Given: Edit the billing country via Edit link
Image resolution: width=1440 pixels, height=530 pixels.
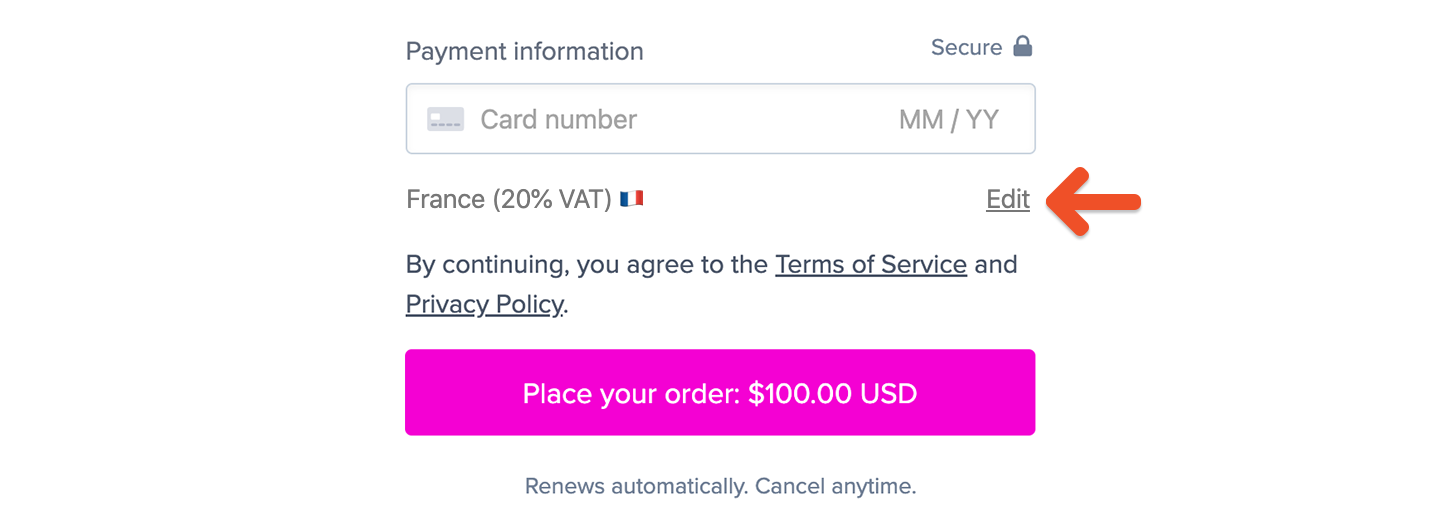Looking at the screenshot, I should click(1008, 200).
